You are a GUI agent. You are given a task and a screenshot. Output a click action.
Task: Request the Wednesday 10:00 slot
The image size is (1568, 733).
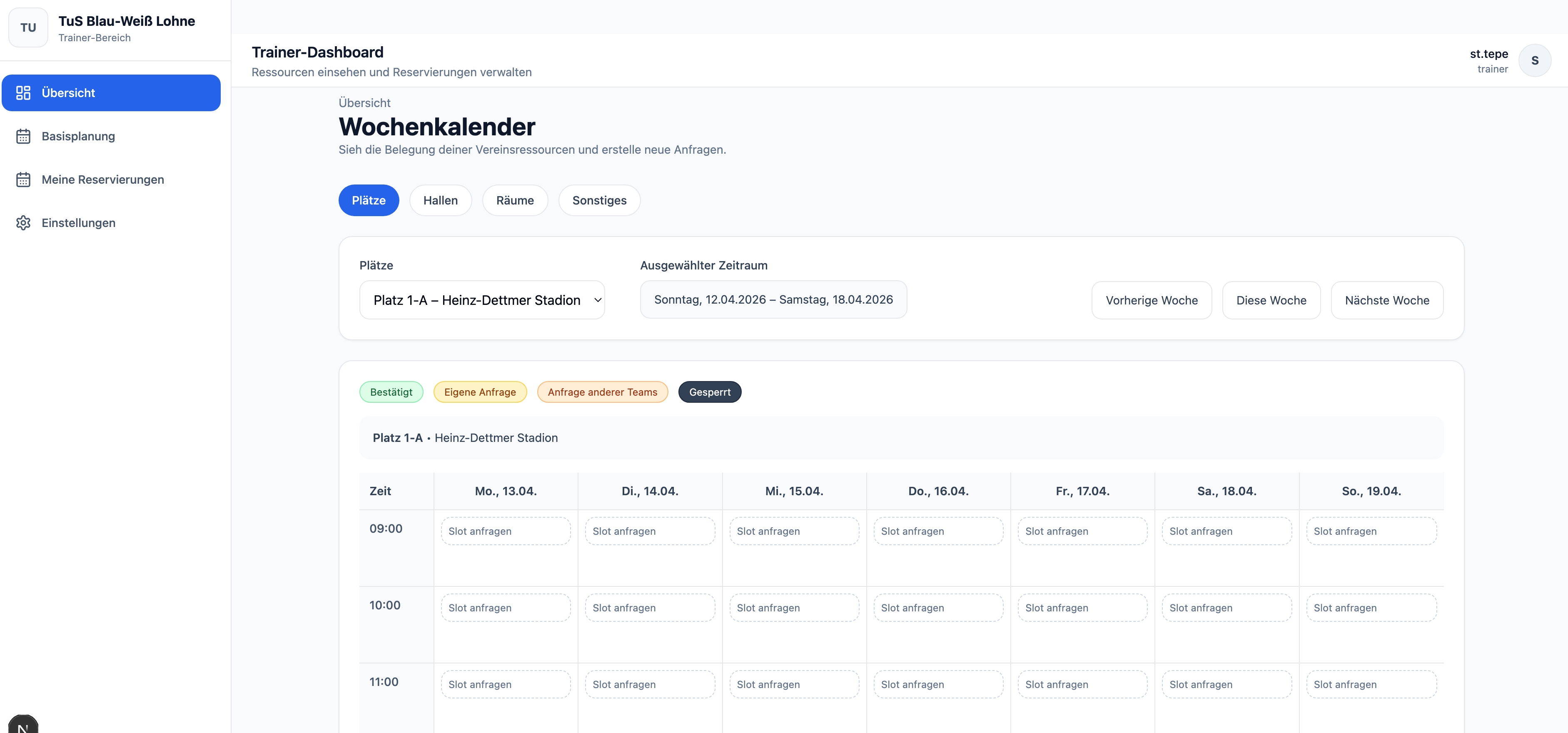click(794, 608)
